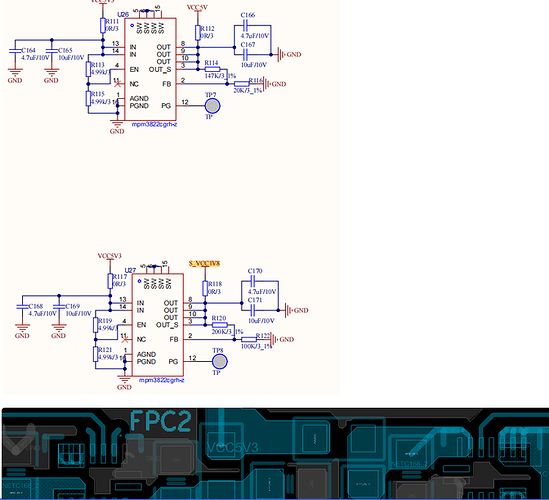
Task: Select resistor R112 label
Action: click(x=207, y=29)
